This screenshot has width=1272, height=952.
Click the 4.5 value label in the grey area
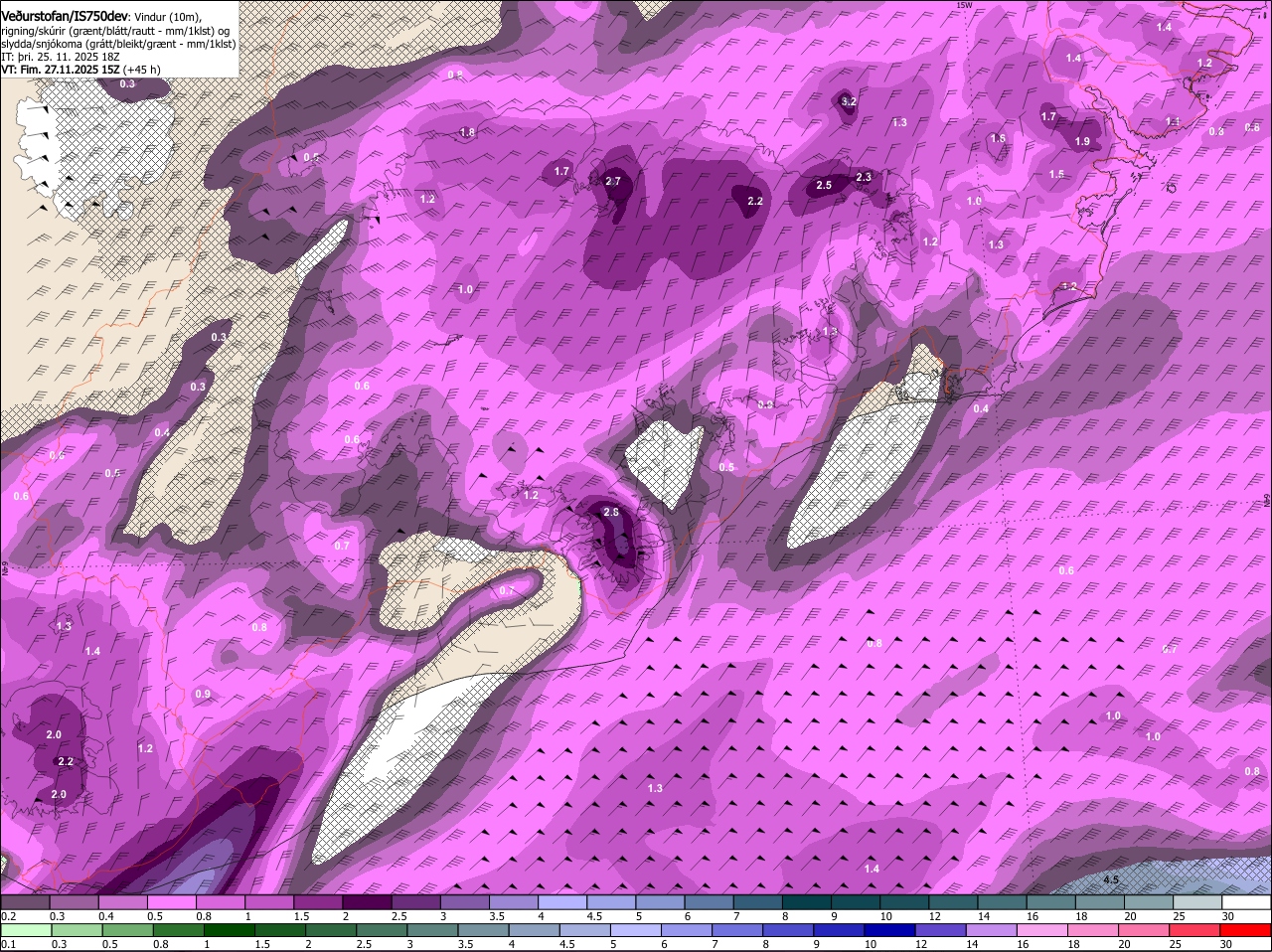1111,880
